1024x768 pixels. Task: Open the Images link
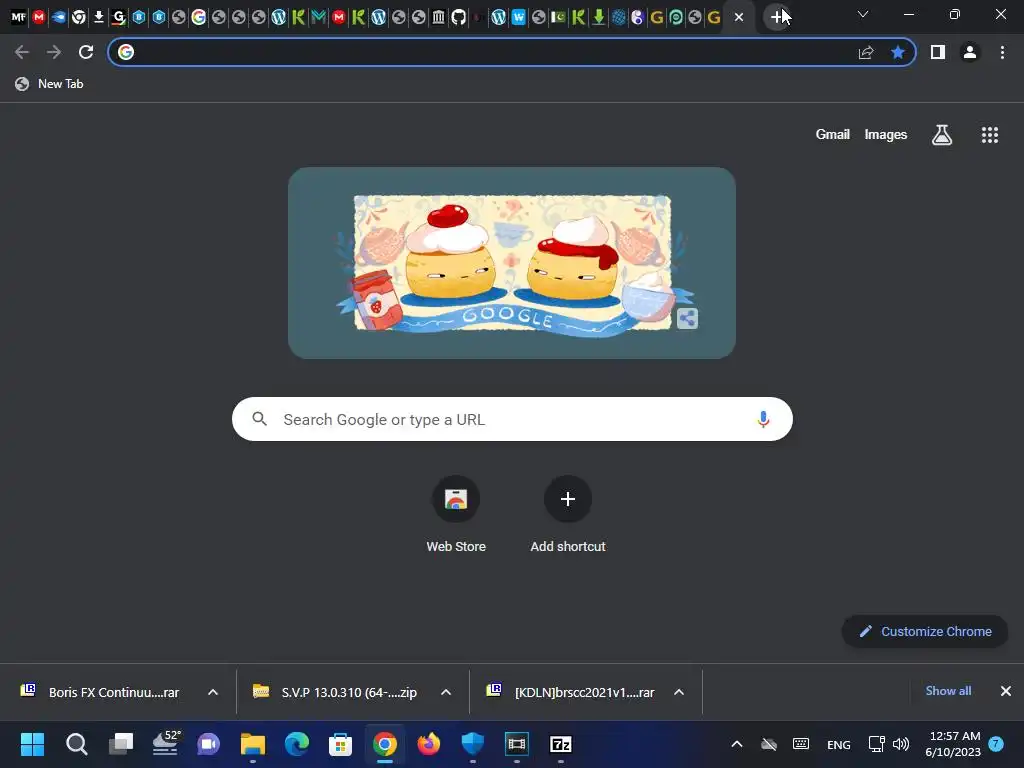coord(886,135)
